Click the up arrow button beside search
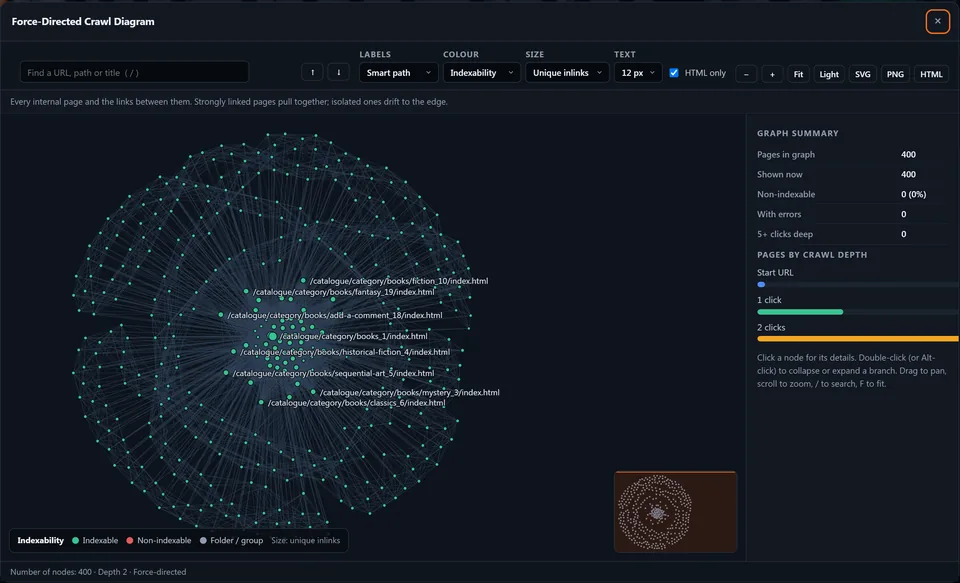 312,72
